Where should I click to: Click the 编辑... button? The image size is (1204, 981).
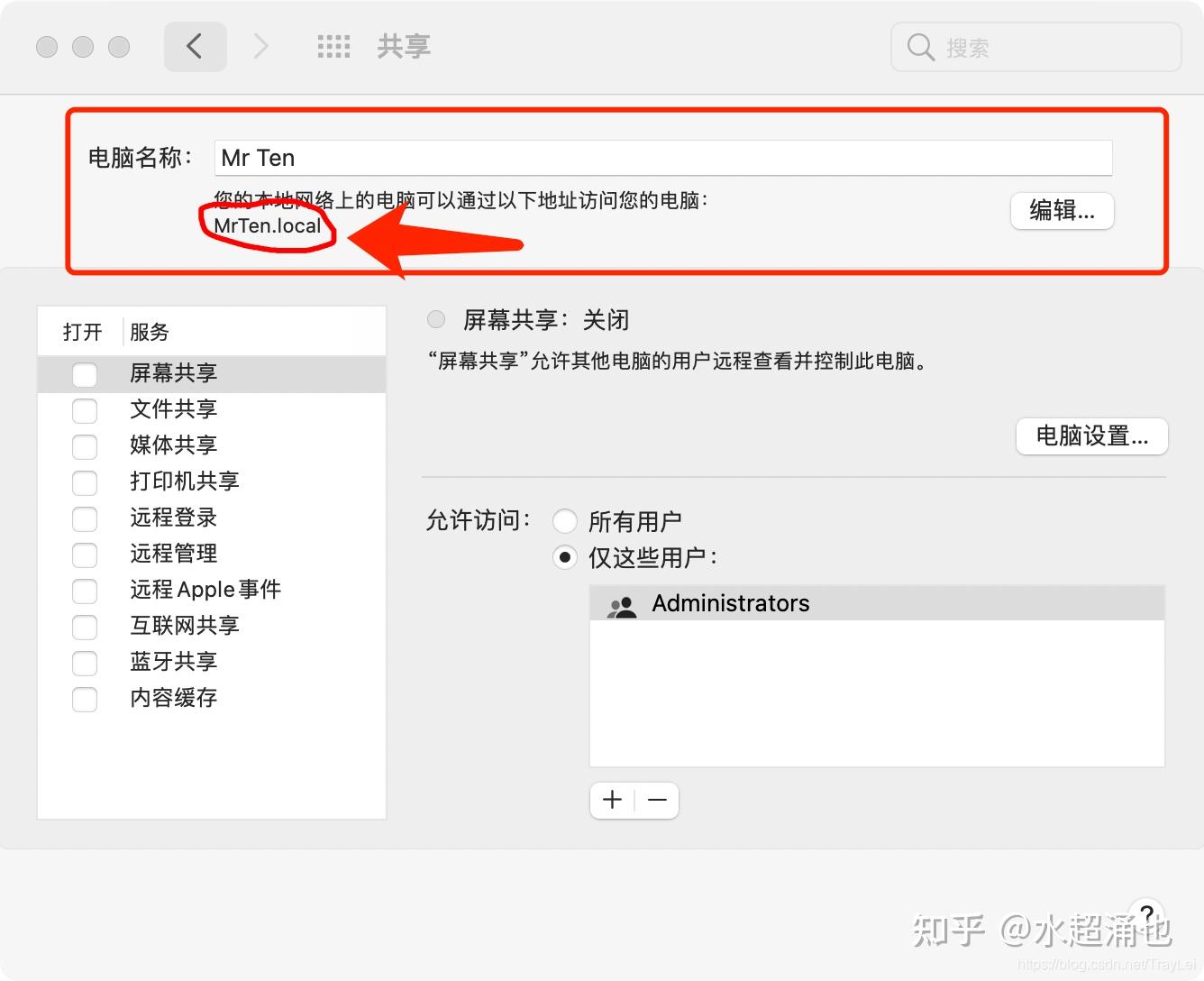click(x=1063, y=211)
